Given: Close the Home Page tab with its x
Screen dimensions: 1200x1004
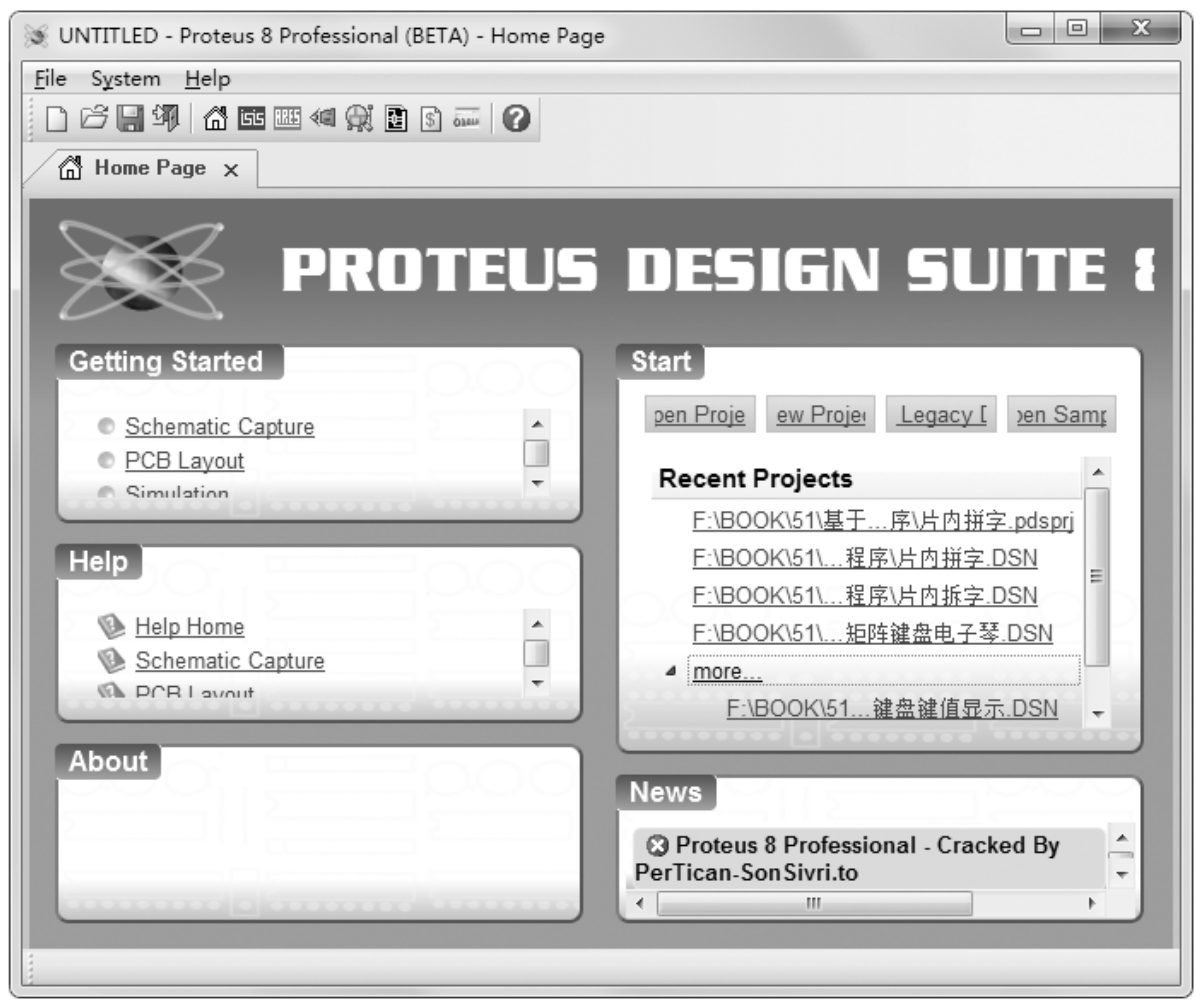Looking at the screenshot, I should pyautogui.click(x=230, y=170).
